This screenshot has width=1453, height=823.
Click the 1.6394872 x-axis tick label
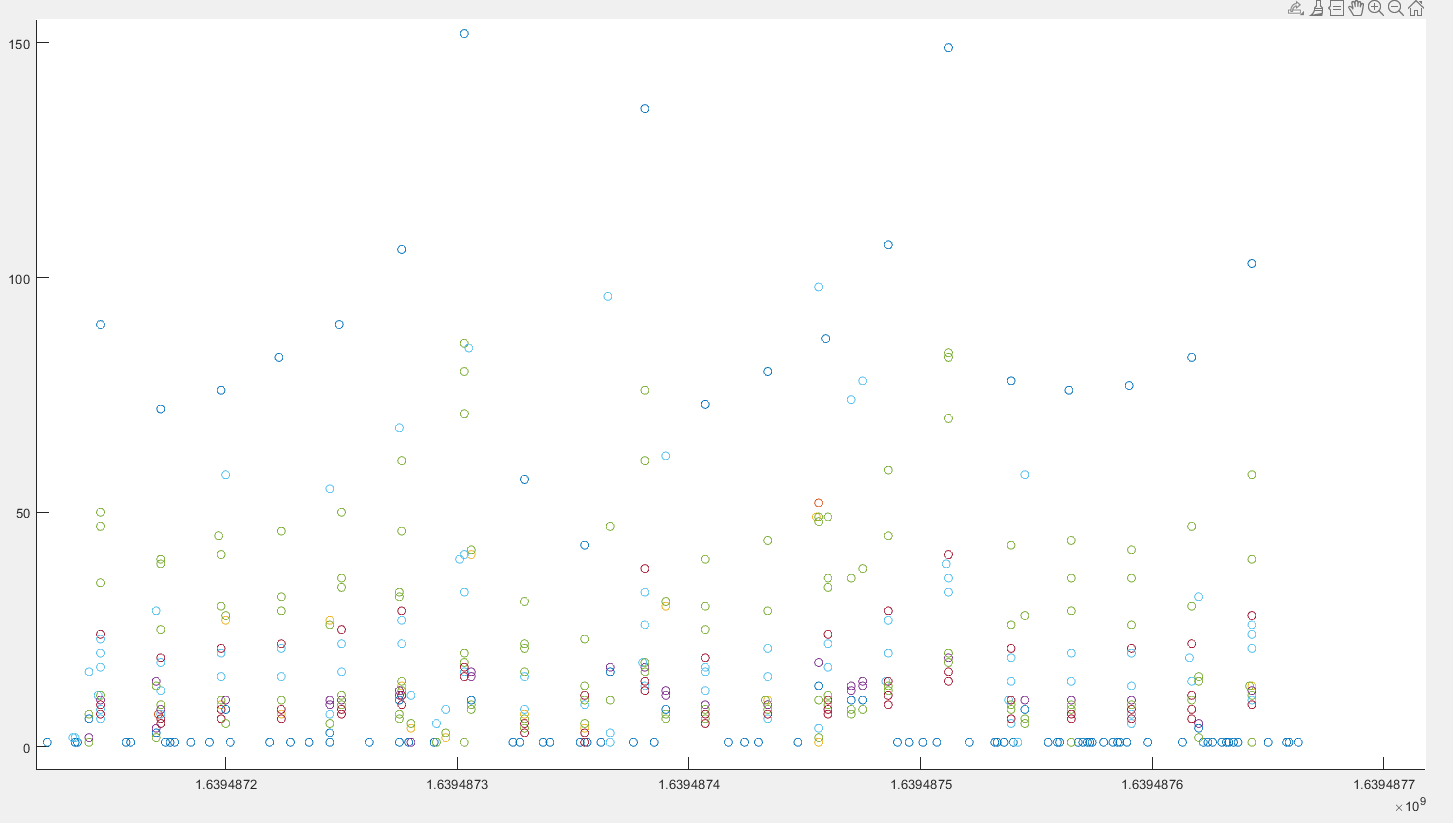pyautogui.click(x=227, y=784)
